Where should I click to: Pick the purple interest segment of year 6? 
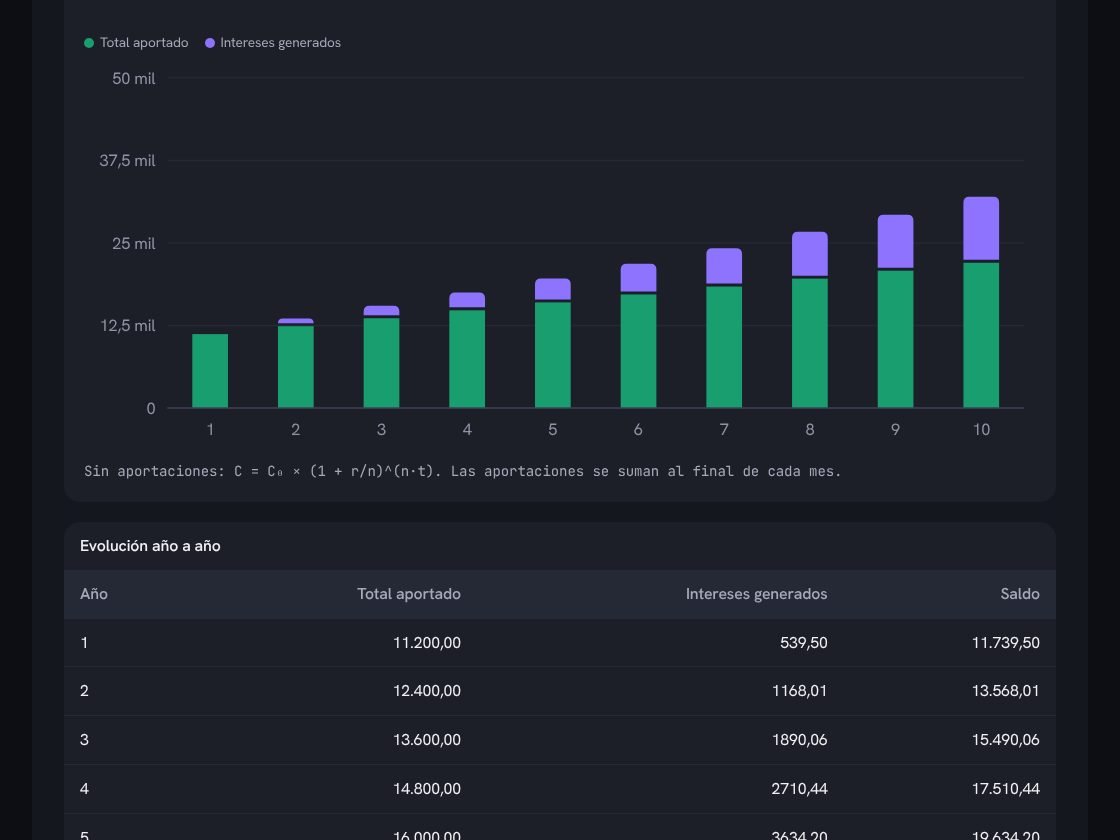click(x=639, y=278)
